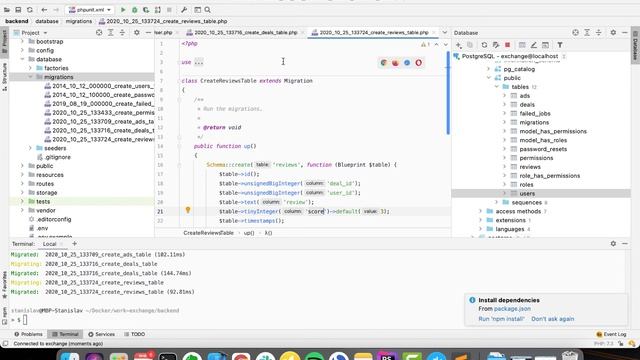Preview in Firefox browser icon
Screen dimensions: 640x360
(x=395, y=63)
